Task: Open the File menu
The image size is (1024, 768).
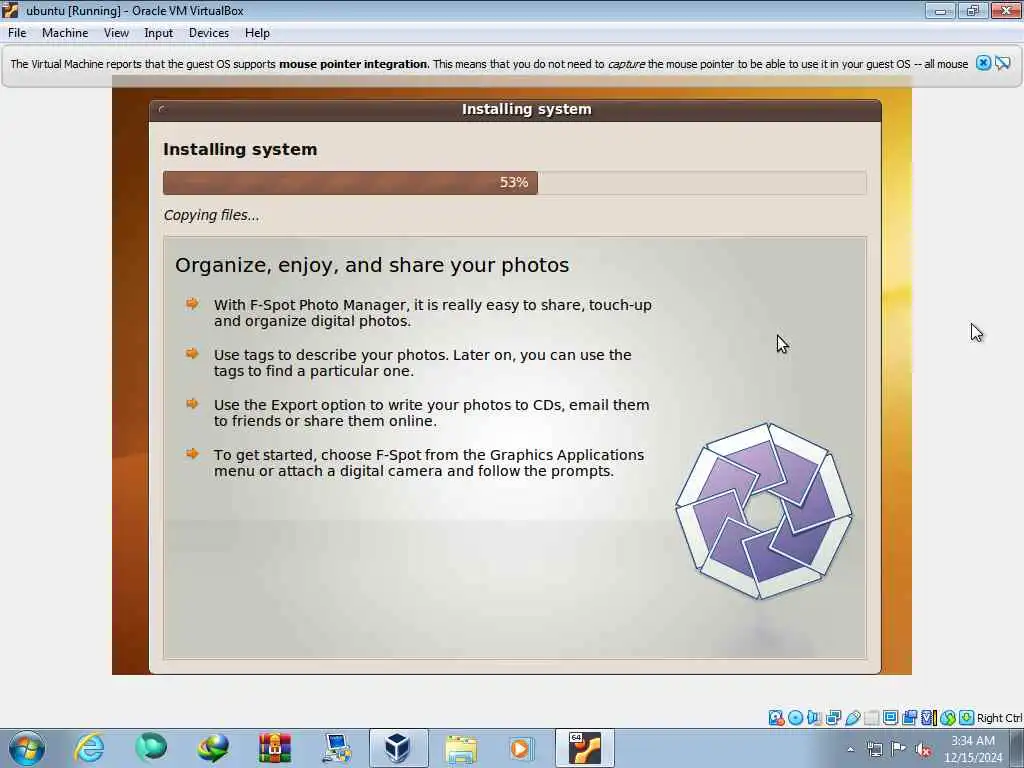Action: coord(17,33)
